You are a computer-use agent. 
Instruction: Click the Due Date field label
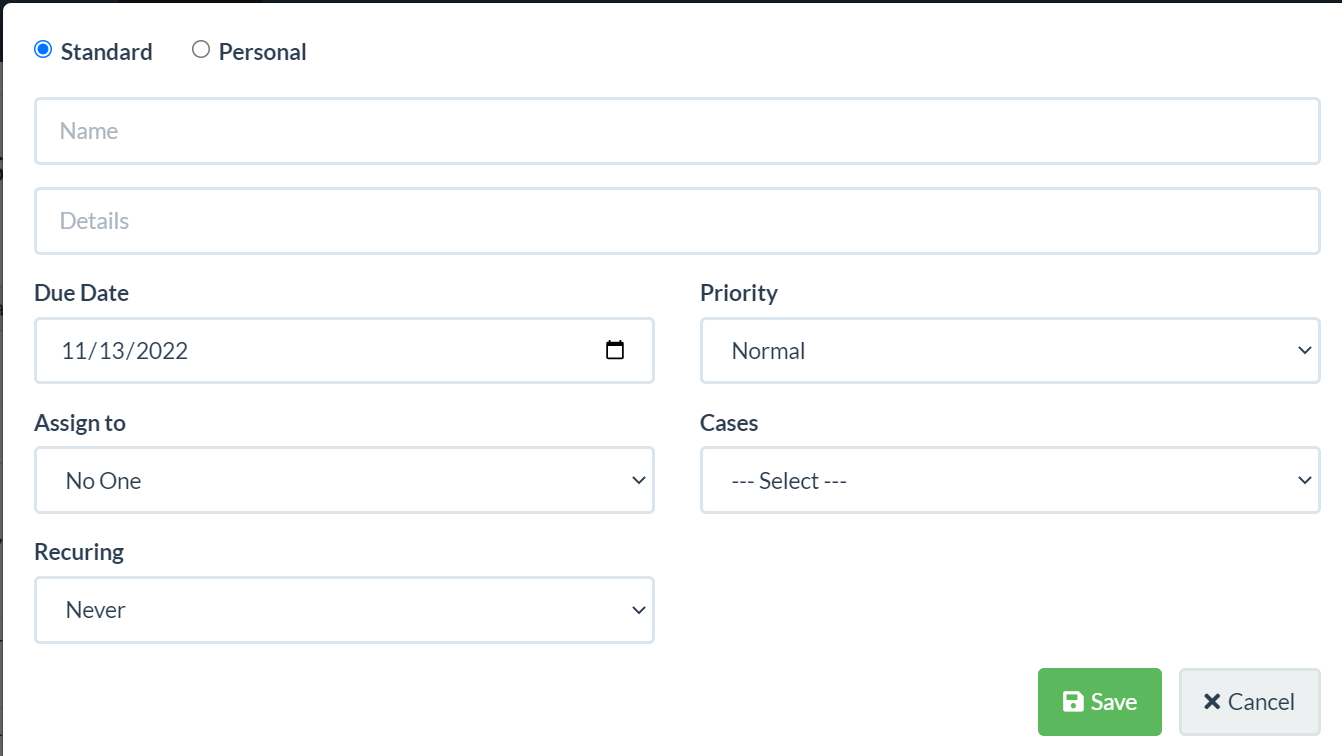82,292
